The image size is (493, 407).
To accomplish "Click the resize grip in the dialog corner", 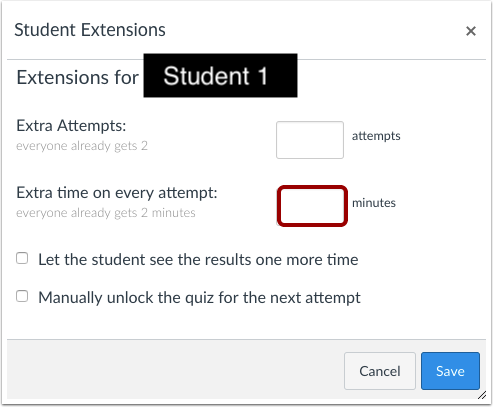I will pyautogui.click(x=482, y=395).
